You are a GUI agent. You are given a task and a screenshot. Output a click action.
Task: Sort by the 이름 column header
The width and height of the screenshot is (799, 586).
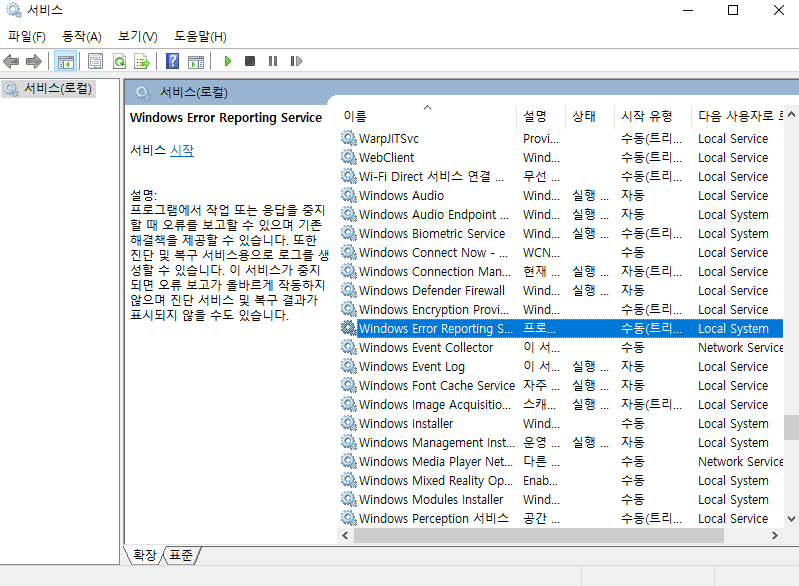427,116
